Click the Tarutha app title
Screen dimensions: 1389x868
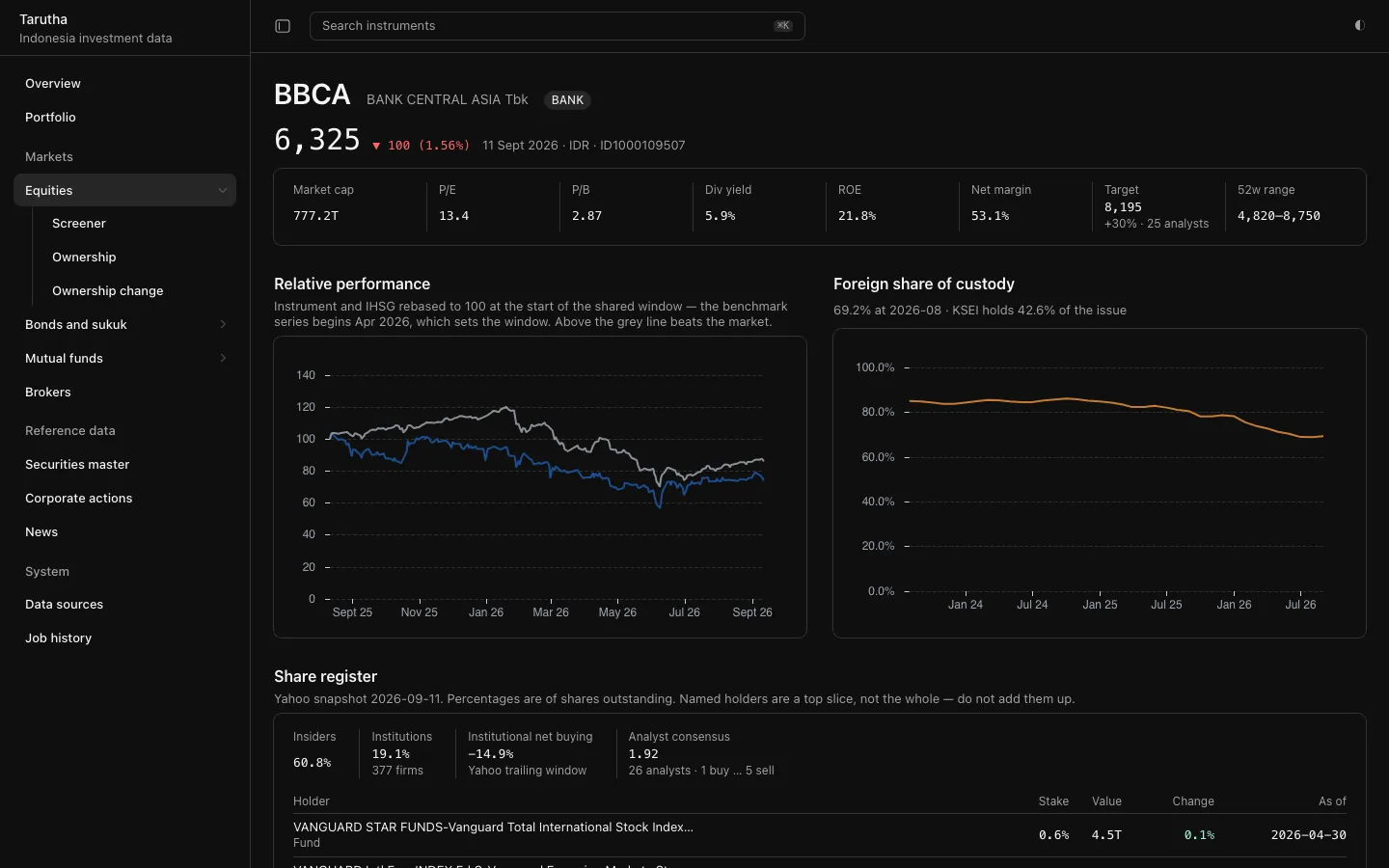pyautogui.click(x=43, y=19)
